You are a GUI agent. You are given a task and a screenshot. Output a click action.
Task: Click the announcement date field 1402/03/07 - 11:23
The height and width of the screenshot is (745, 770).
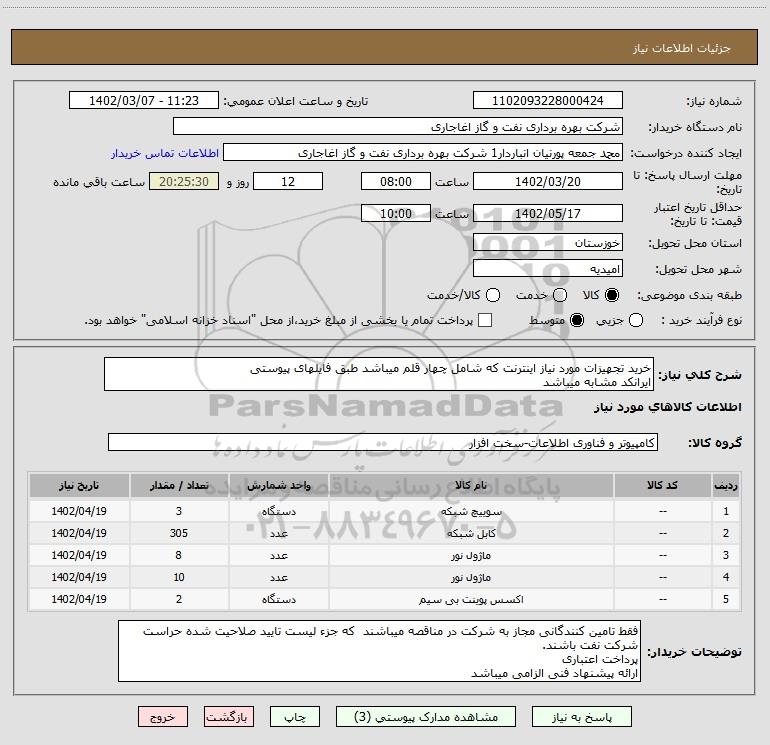tap(144, 101)
